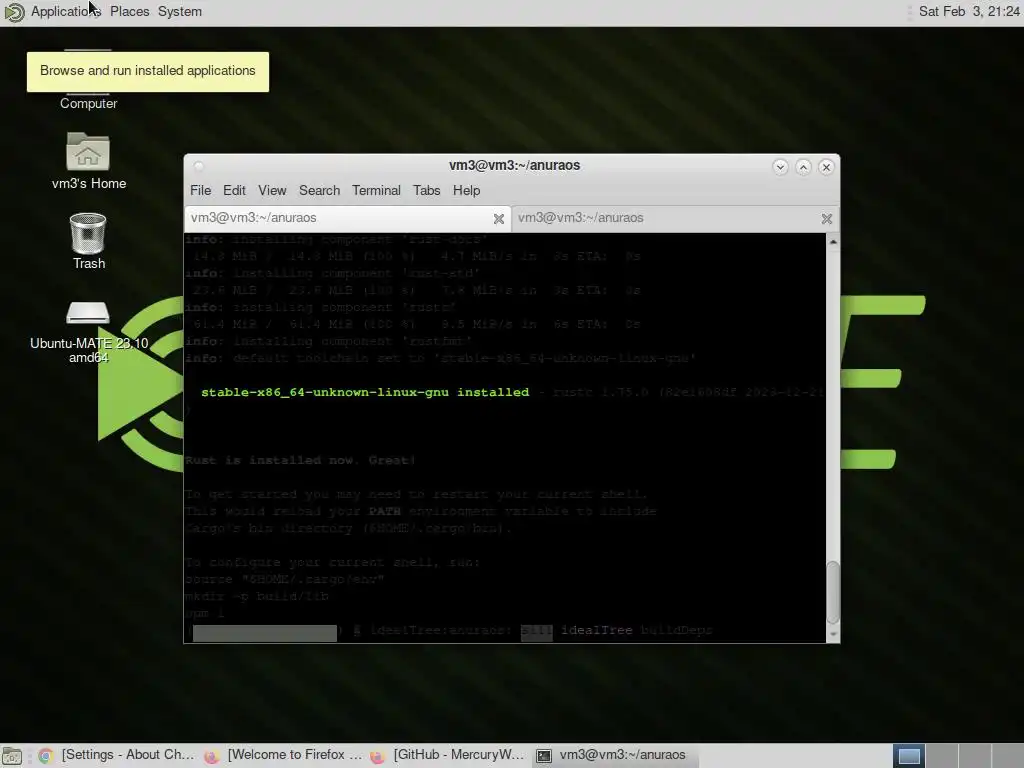This screenshot has height=768, width=1024.
Task: Switch to the Welcome to Firefox taskbar item
Action: coord(283,755)
